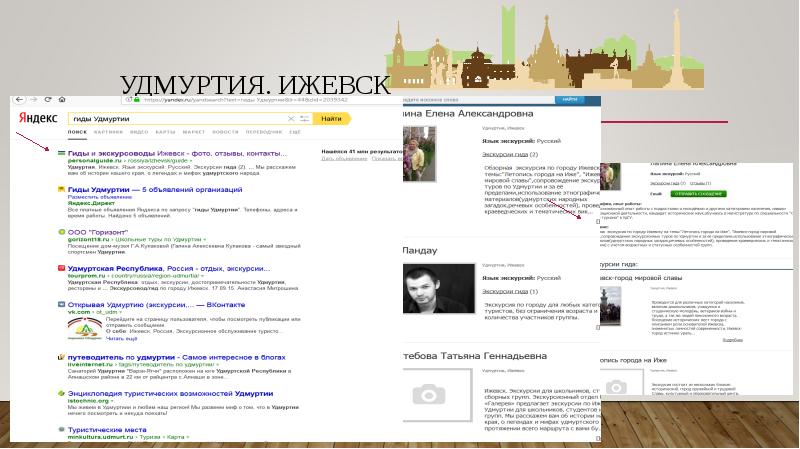Open the Переводчик tab
This screenshot has height=449, width=800.
(x=264, y=132)
